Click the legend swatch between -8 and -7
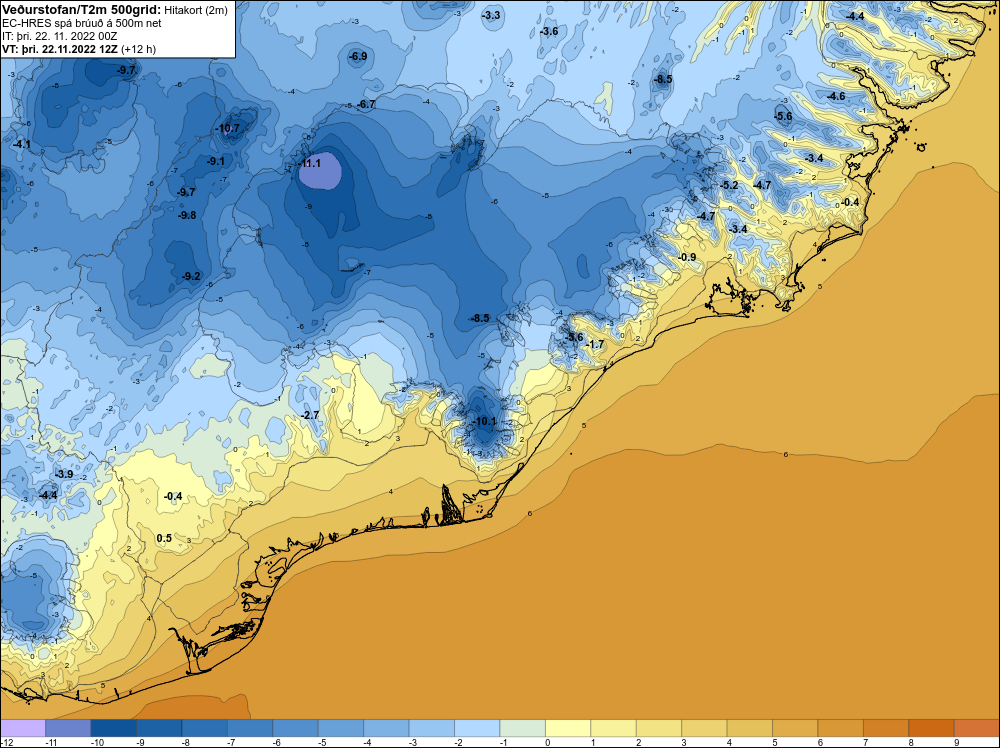 click(x=205, y=728)
